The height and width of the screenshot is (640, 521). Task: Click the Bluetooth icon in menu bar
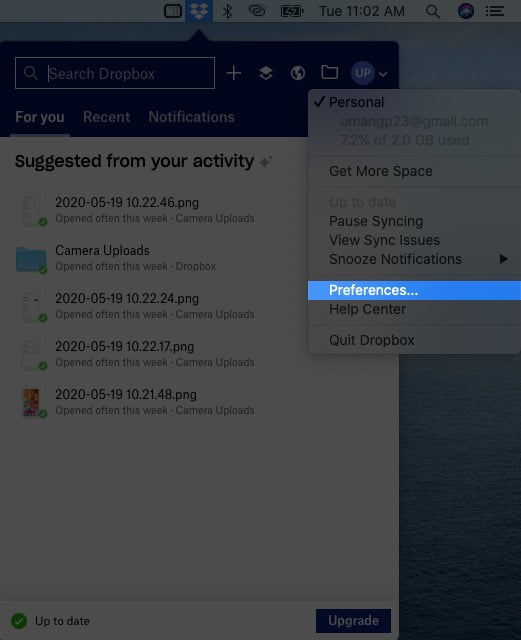pos(227,11)
